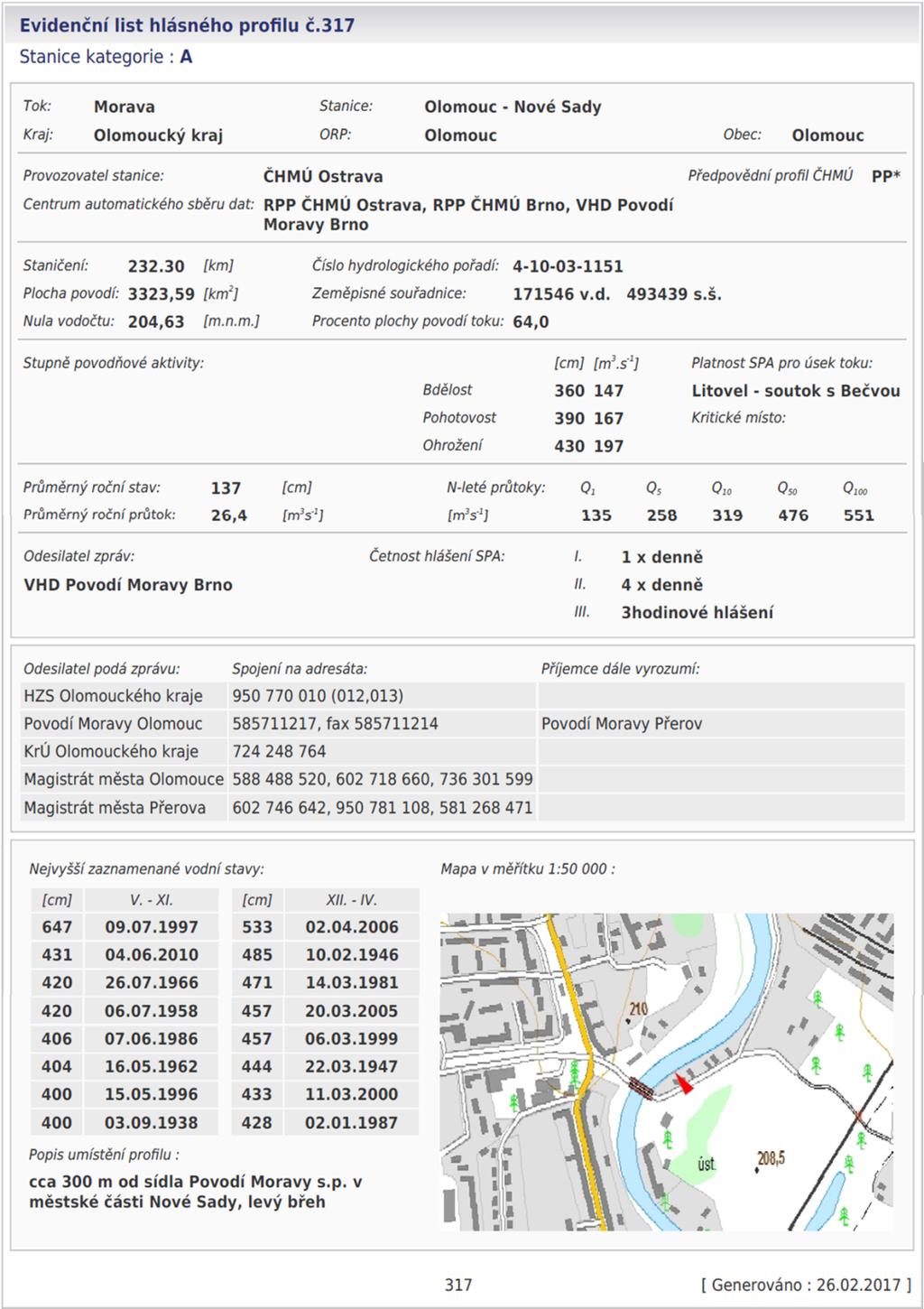Click the Pohotovost flow value "167"
This screenshot has width=924, height=1309.
pos(608,419)
